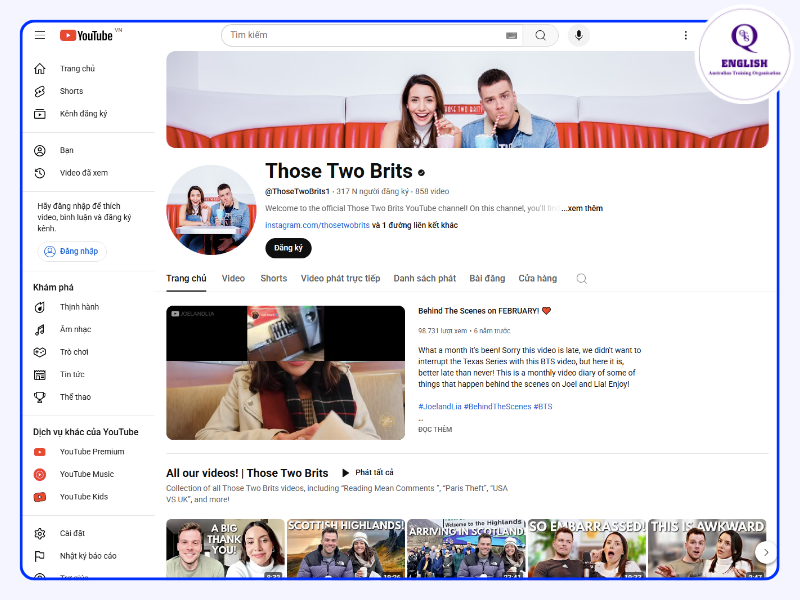Open the #BTS hashtag link
Screen dimensions: 800x600
[543, 407]
